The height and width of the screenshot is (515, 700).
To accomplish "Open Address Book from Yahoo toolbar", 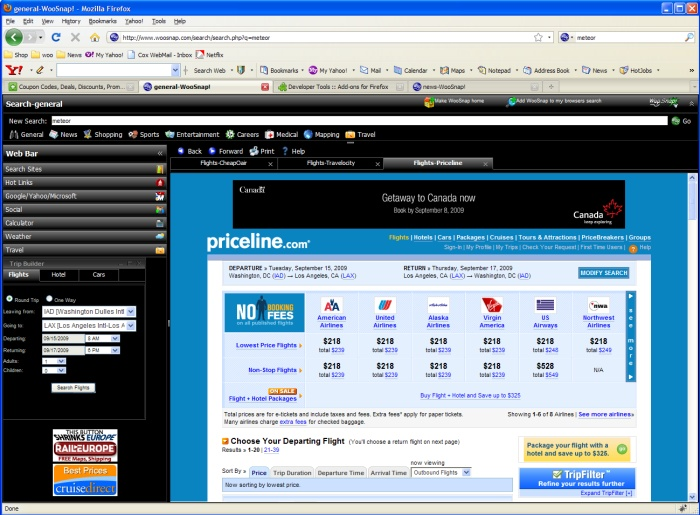I will [546, 71].
